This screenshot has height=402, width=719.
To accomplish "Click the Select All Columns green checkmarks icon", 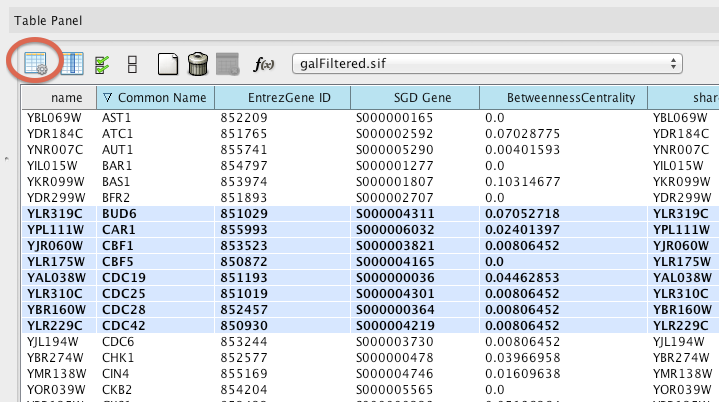I will point(102,64).
